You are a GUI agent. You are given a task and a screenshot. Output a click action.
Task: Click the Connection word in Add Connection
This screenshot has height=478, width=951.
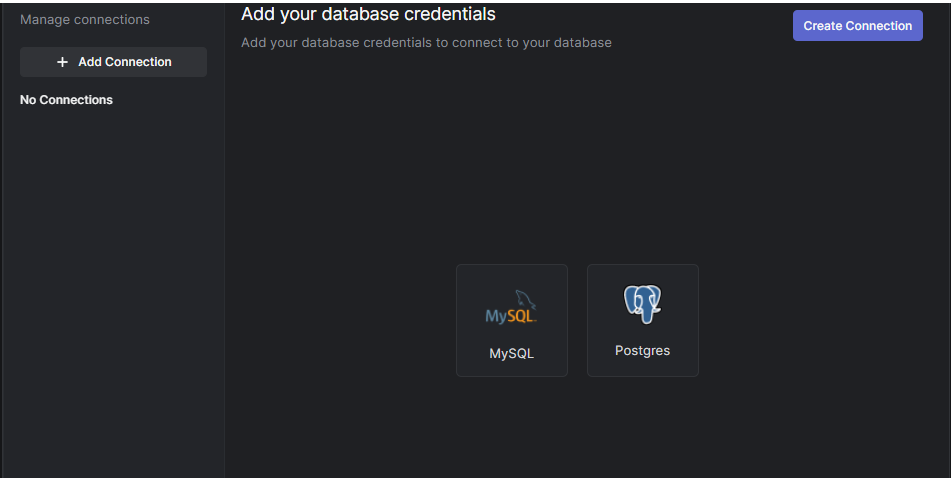pos(139,62)
